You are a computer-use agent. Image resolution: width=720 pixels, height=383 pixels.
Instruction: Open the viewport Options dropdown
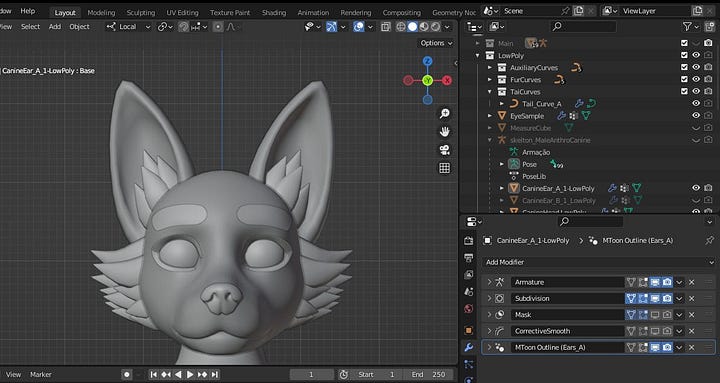436,43
